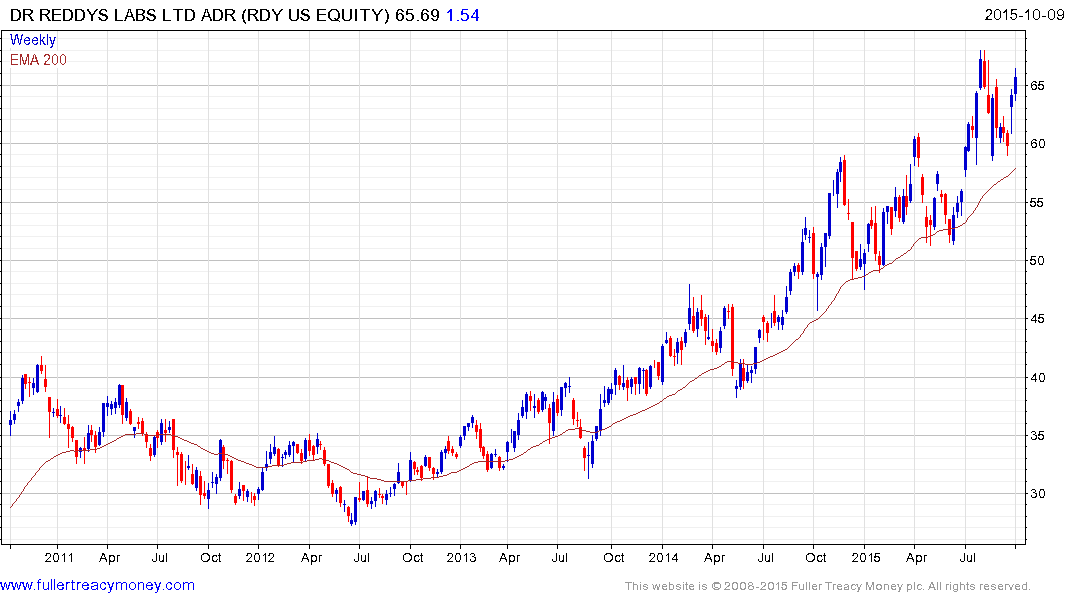Click the 2015-10-09 date stamp
Image resolution: width=1075 pixels, height=600 pixels.
tap(1025, 17)
